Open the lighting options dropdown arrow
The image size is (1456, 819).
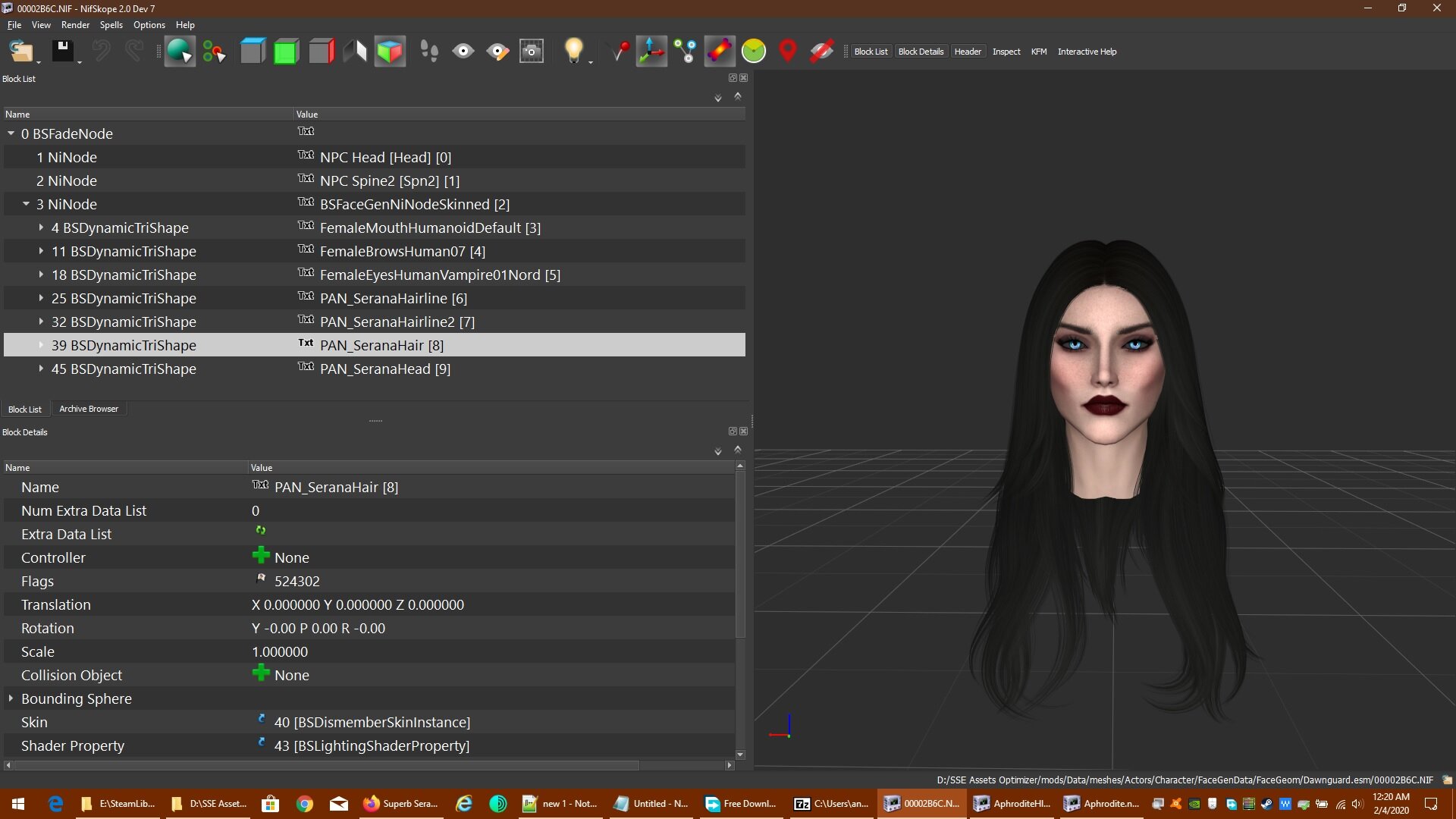pyautogui.click(x=590, y=61)
